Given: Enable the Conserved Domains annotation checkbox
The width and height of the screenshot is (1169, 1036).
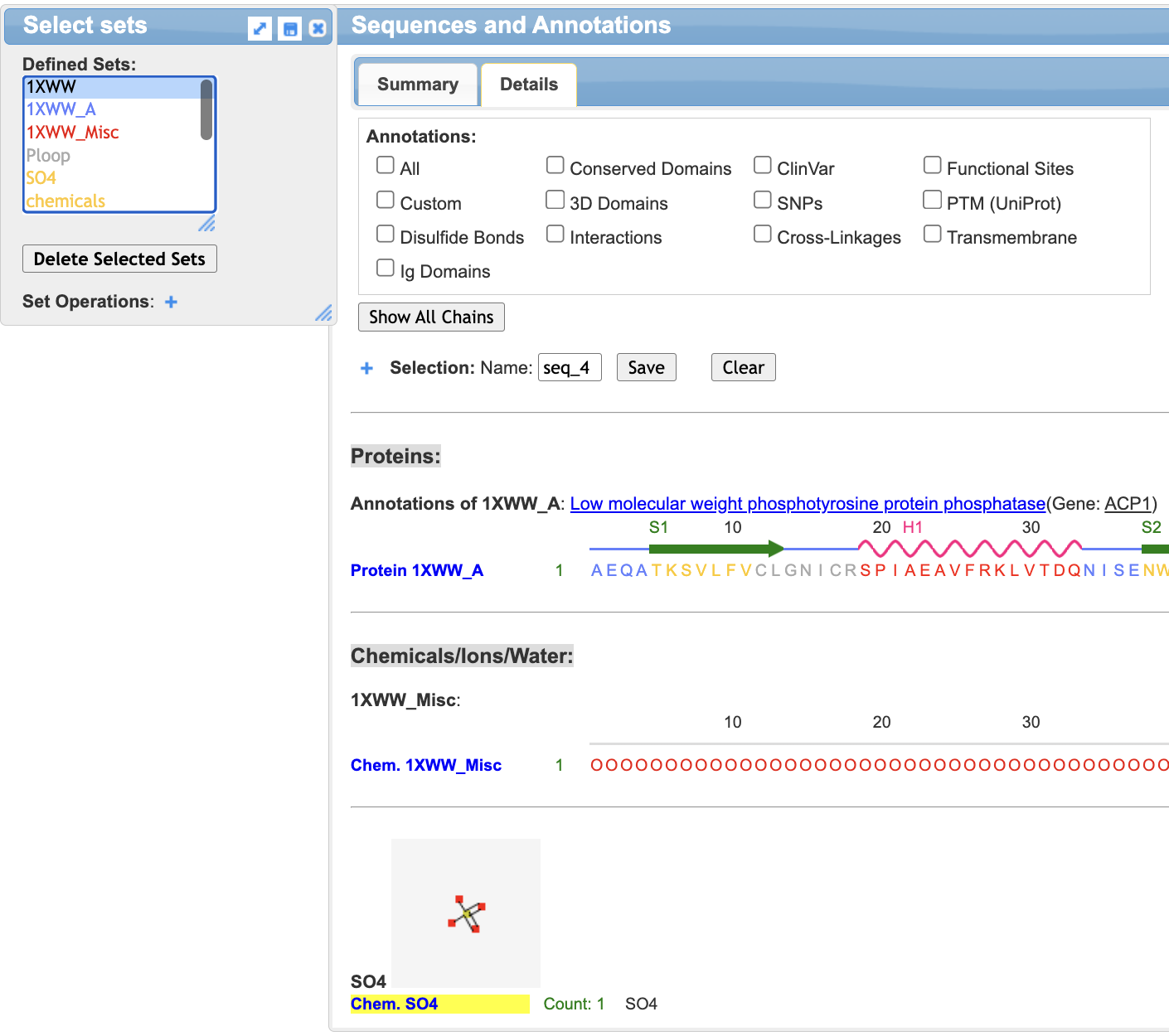Looking at the screenshot, I should tap(555, 166).
